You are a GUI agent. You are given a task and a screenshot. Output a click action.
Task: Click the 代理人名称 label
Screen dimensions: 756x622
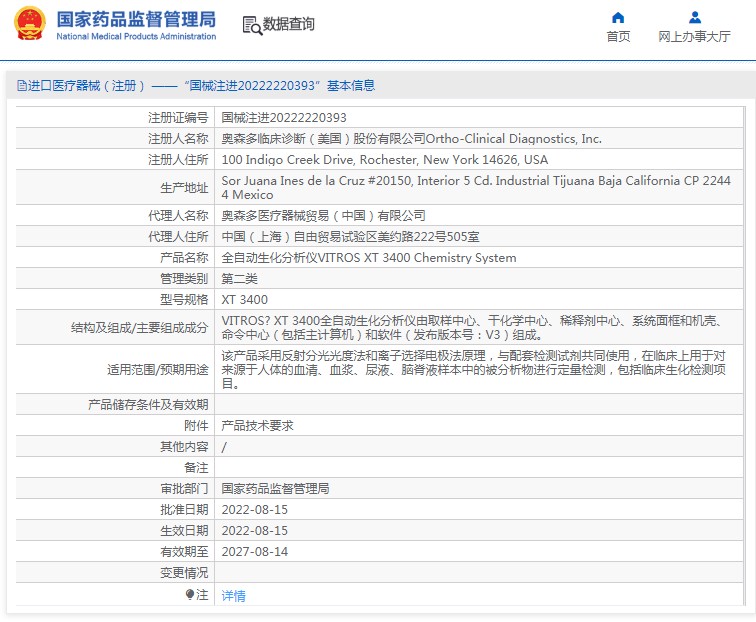(178, 216)
